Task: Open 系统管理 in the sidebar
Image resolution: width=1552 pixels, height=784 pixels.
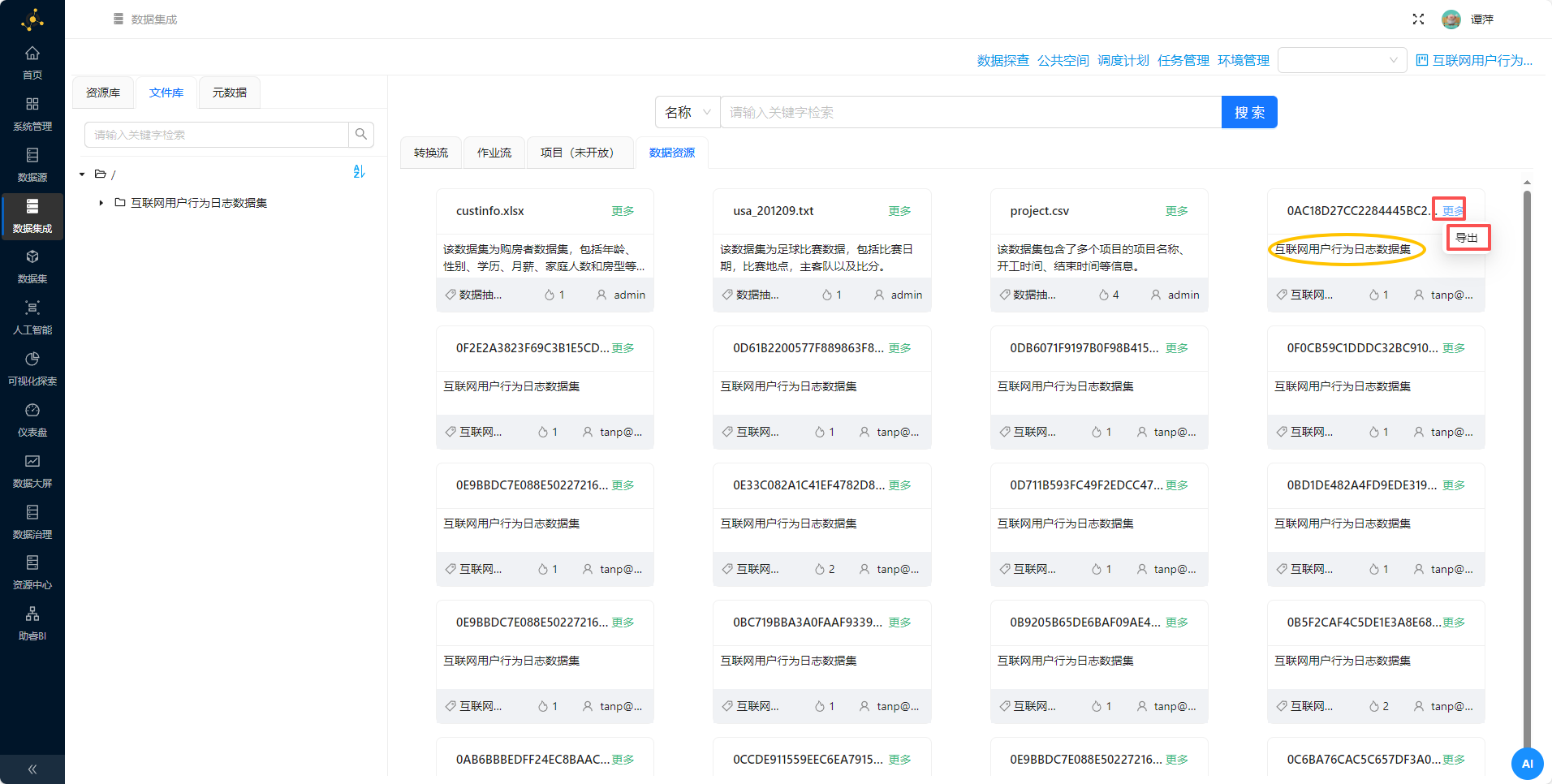Action: (32, 114)
